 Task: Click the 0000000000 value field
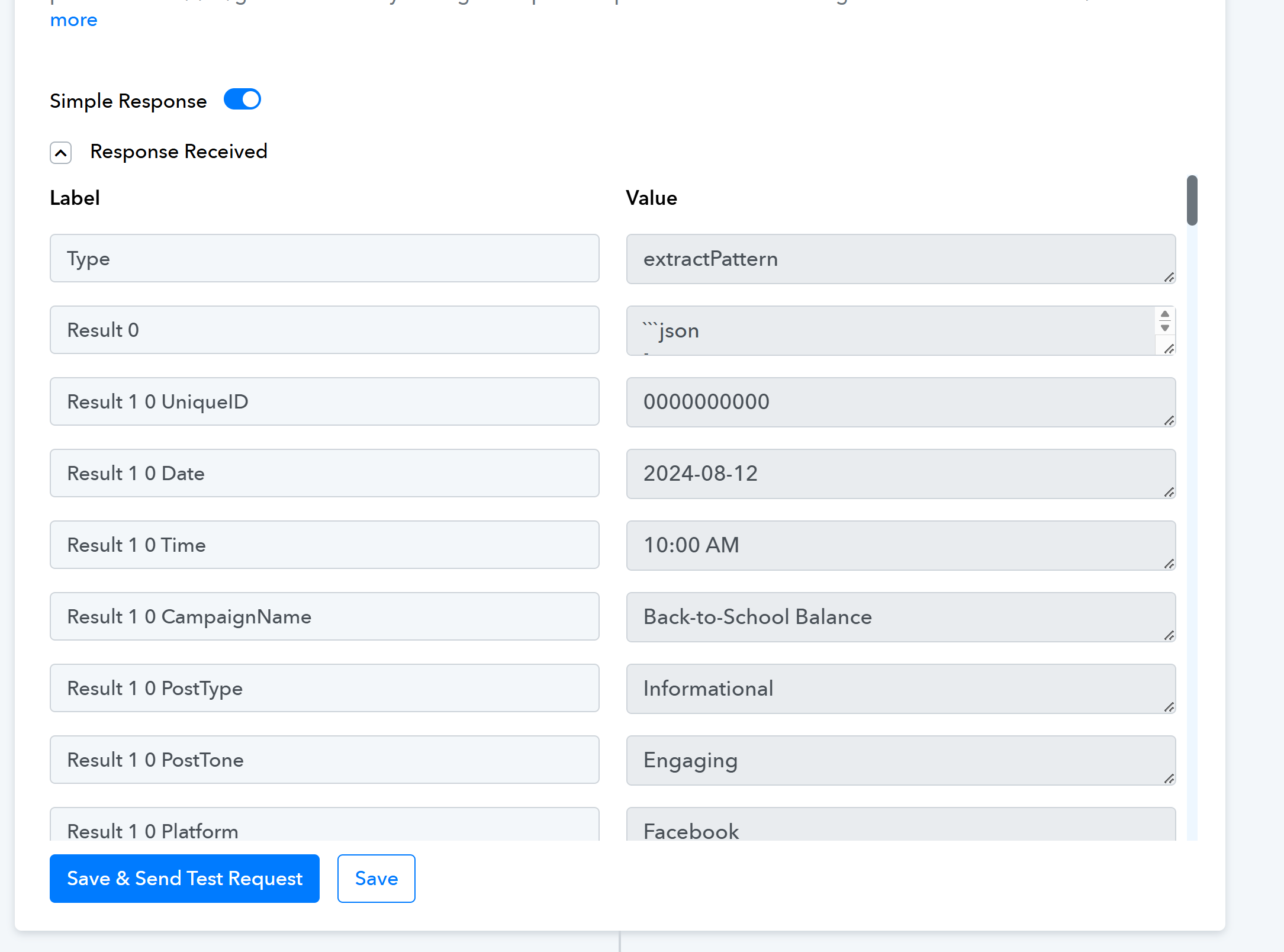[x=901, y=402]
